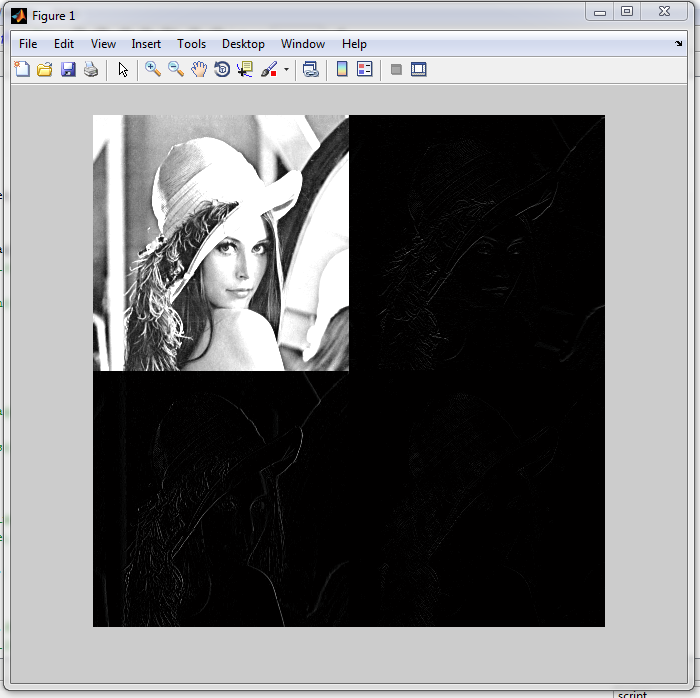Click the top-right dark detail subband image

point(477,243)
